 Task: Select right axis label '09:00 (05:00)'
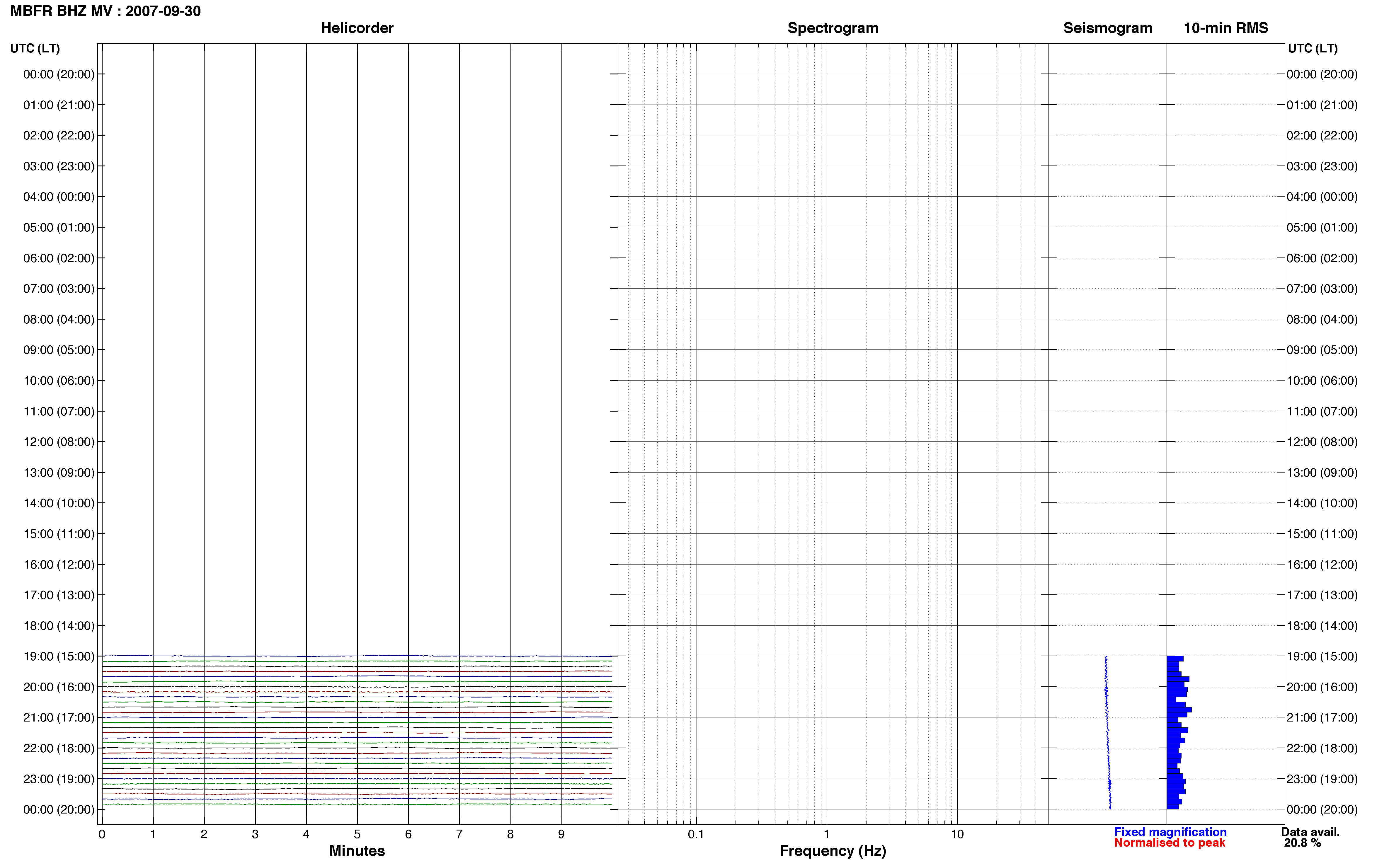click(1322, 350)
